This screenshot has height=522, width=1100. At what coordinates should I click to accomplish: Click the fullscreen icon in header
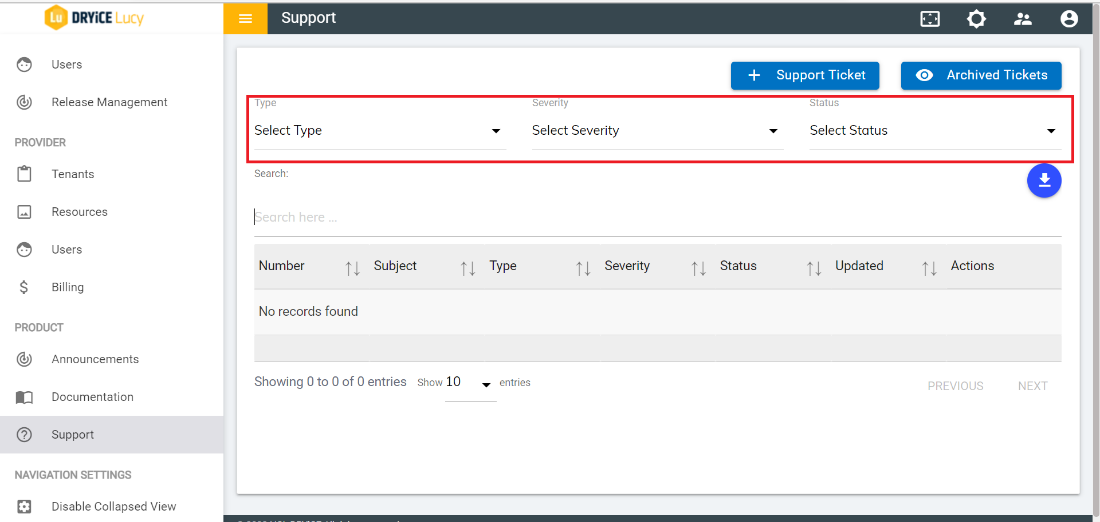(930, 18)
